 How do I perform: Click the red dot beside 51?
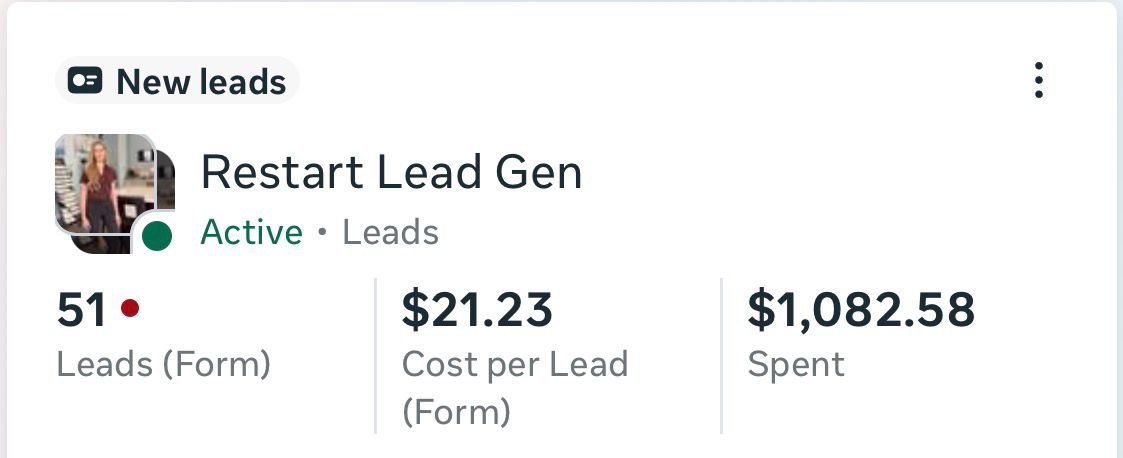[x=129, y=309]
